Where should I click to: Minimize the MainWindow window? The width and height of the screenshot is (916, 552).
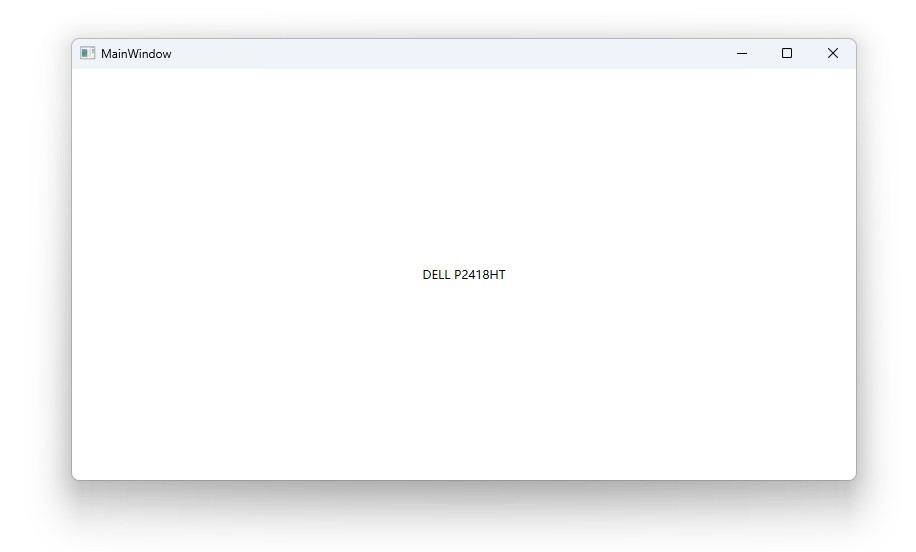[x=742, y=53]
